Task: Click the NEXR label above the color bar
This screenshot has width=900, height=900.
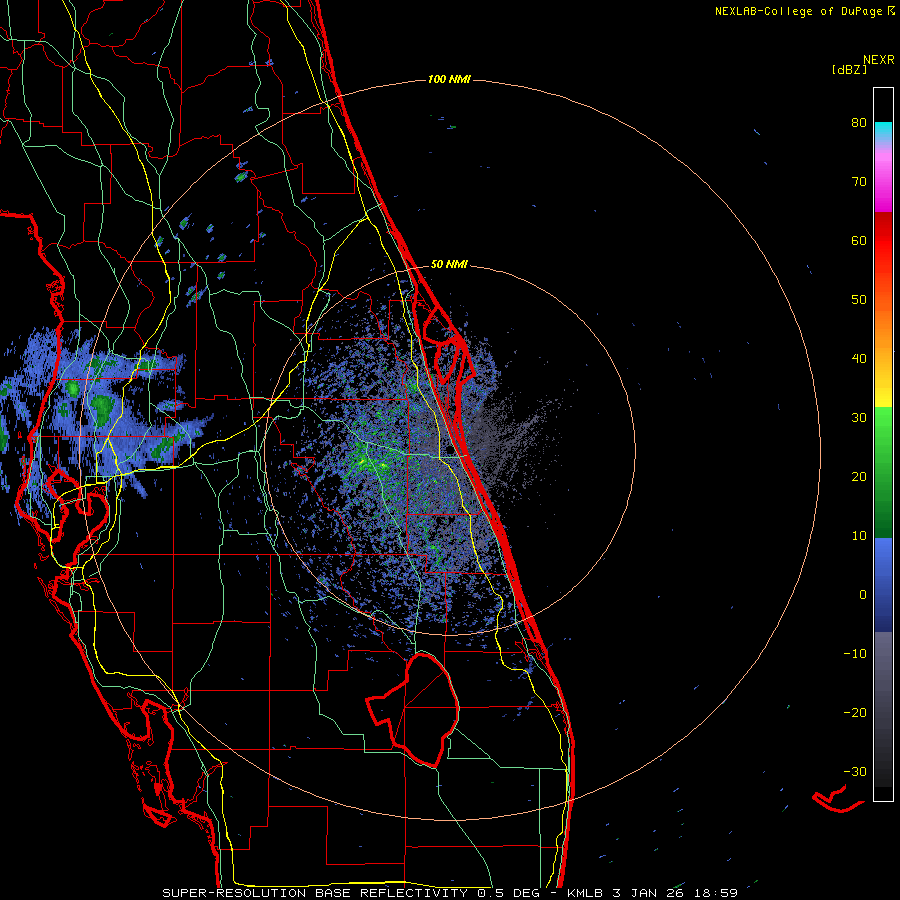Action: pos(878,60)
